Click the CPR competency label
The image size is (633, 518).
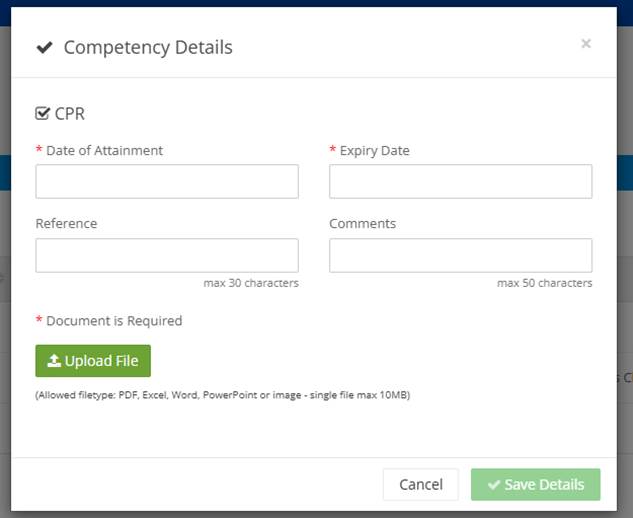tap(70, 113)
